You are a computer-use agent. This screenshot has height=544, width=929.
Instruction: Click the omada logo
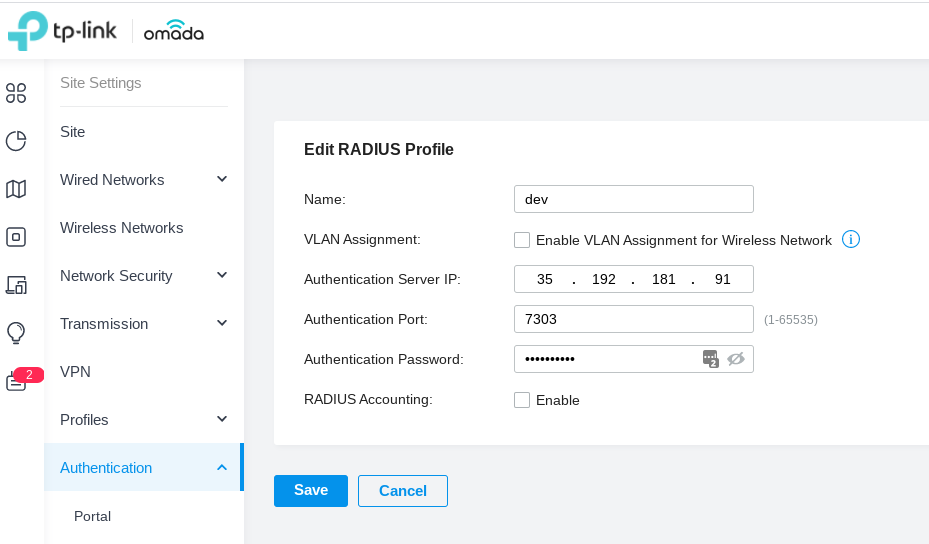pyautogui.click(x=174, y=31)
